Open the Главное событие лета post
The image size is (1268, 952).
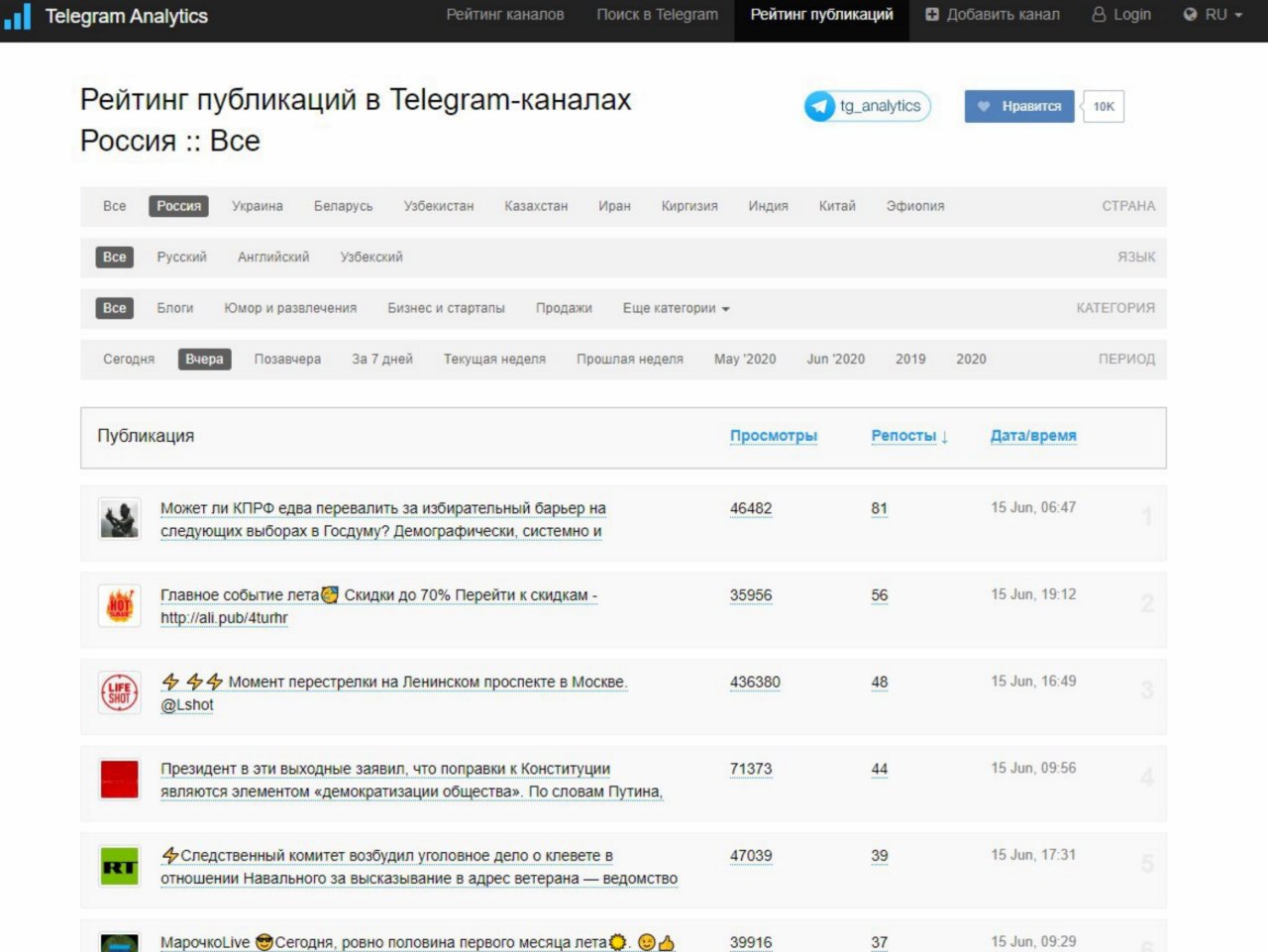(x=379, y=606)
